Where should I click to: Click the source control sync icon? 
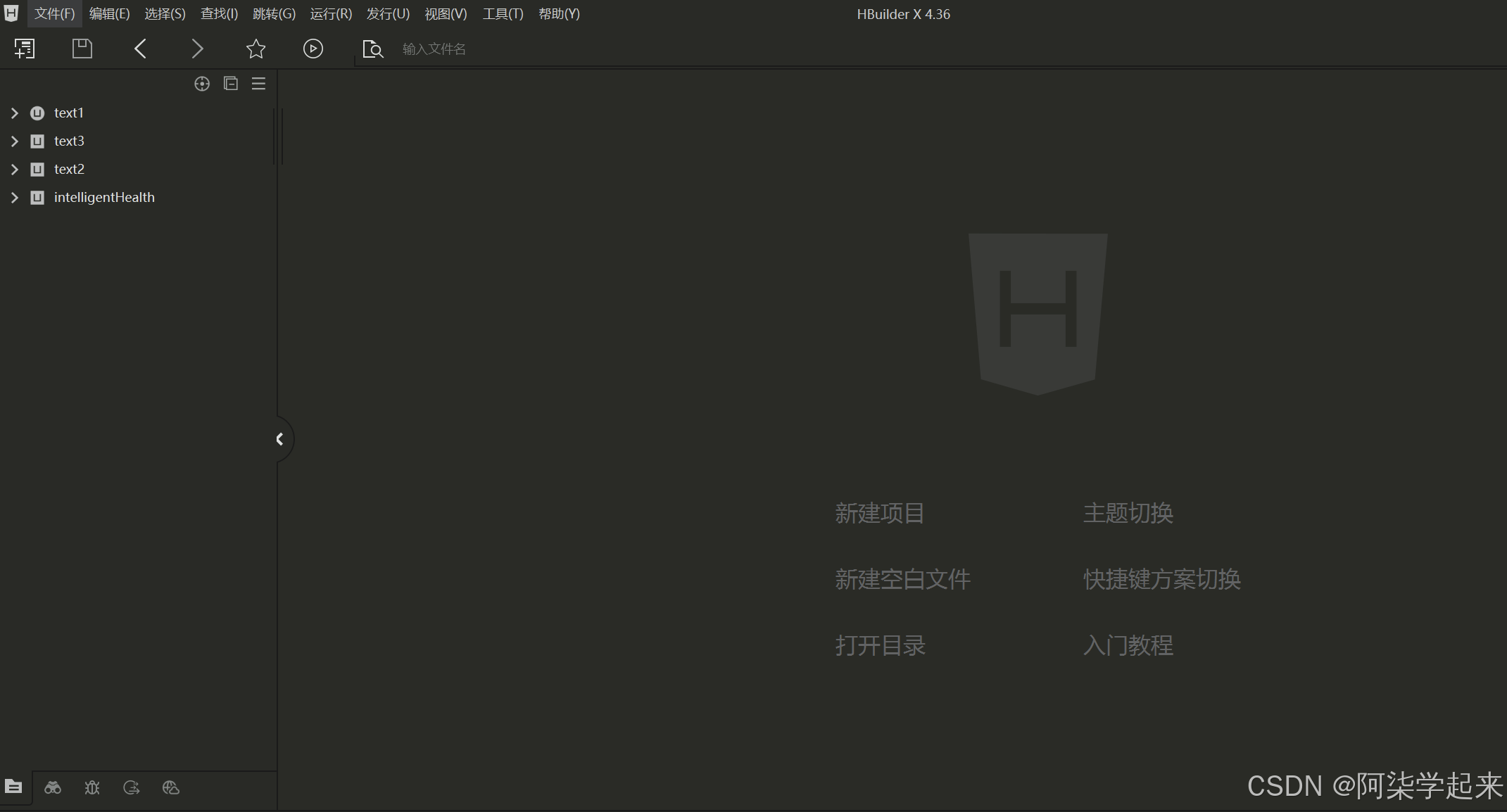click(132, 787)
